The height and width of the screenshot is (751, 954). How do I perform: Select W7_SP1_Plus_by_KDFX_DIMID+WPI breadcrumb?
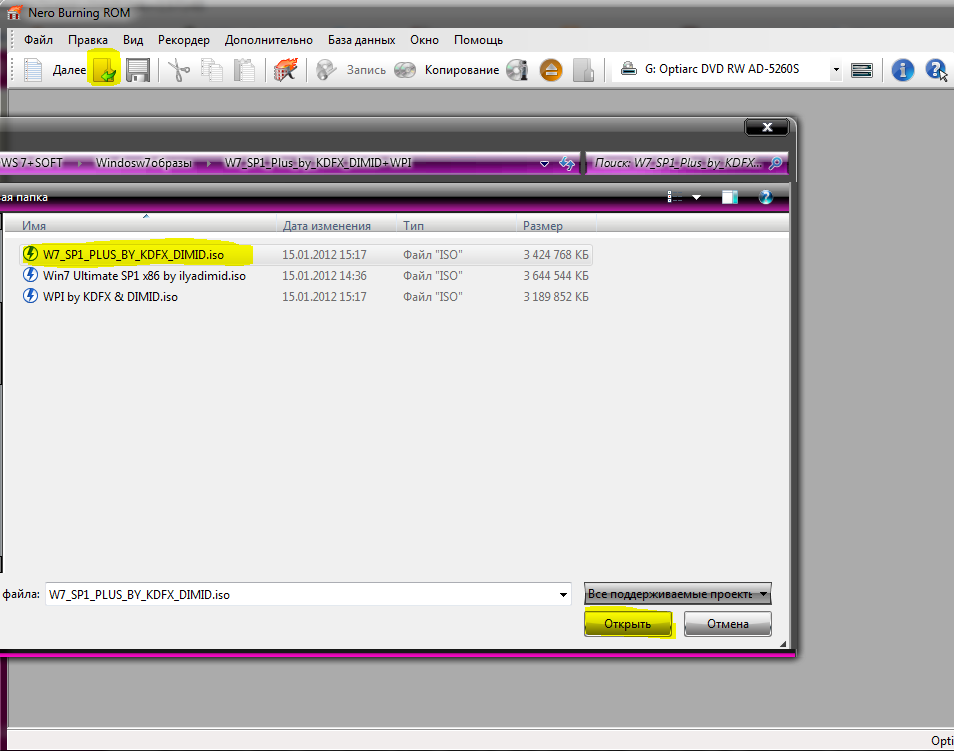(x=318, y=163)
